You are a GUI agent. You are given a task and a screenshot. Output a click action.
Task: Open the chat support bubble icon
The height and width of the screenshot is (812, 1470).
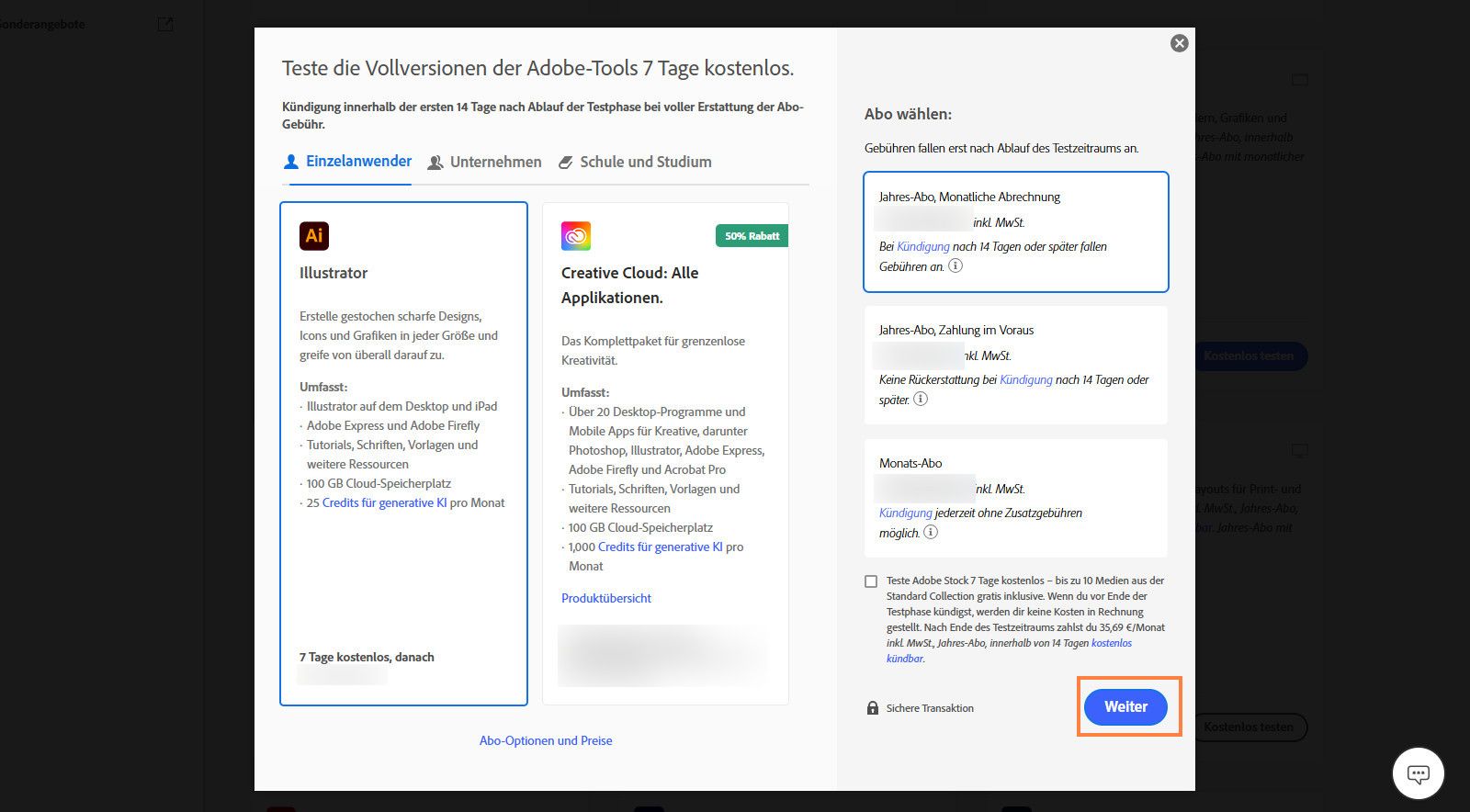click(x=1419, y=773)
